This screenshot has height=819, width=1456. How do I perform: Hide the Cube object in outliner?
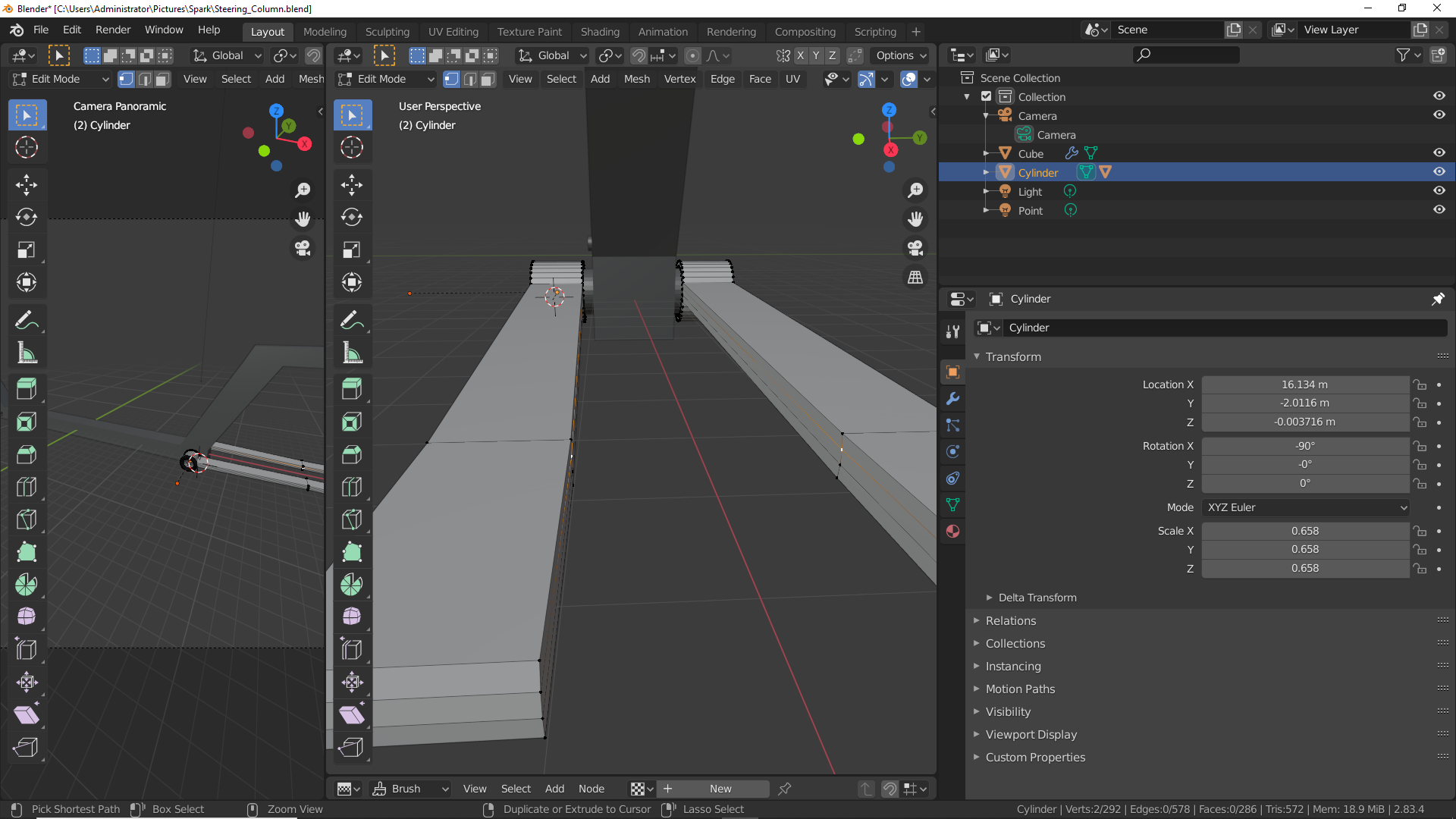click(1439, 153)
